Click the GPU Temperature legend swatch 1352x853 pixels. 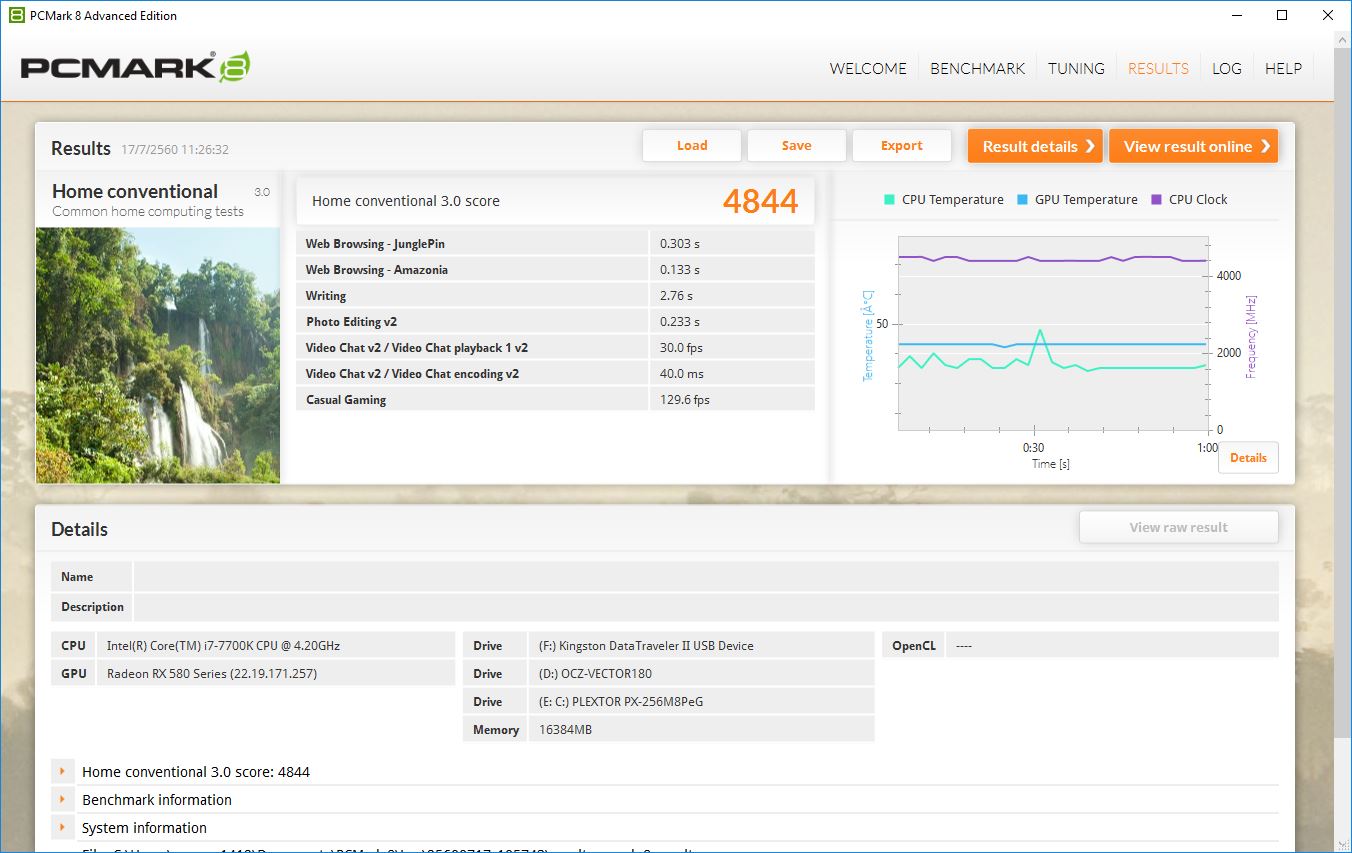1022,199
